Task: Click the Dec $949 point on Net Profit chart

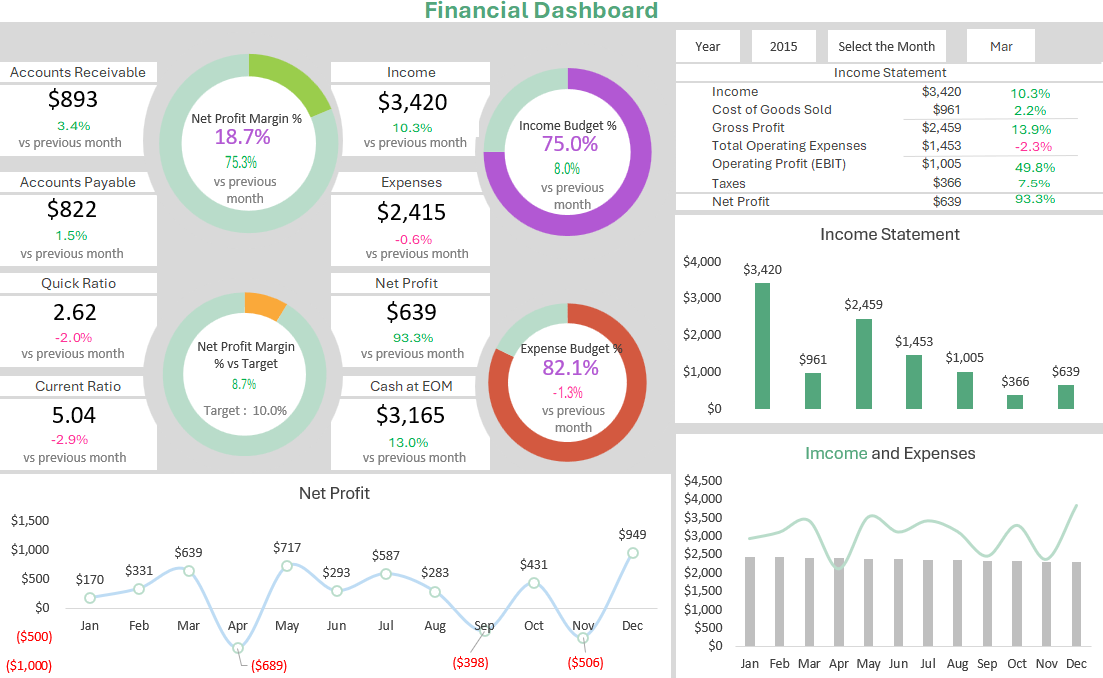Action: coord(632,552)
